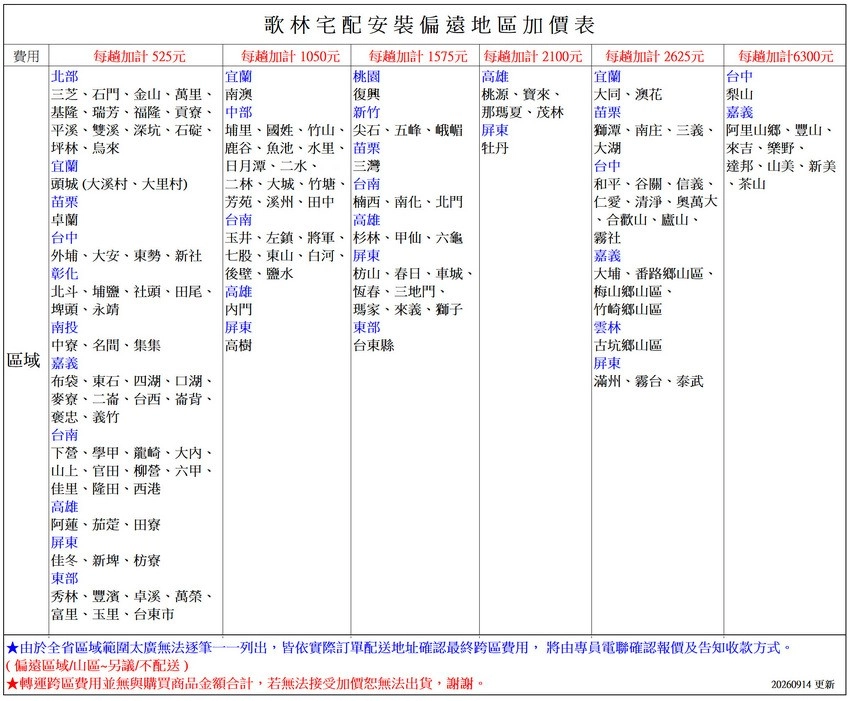Click the text 三芝、石門、金山、萬里
This screenshot has height=701, width=850.
tap(126, 94)
